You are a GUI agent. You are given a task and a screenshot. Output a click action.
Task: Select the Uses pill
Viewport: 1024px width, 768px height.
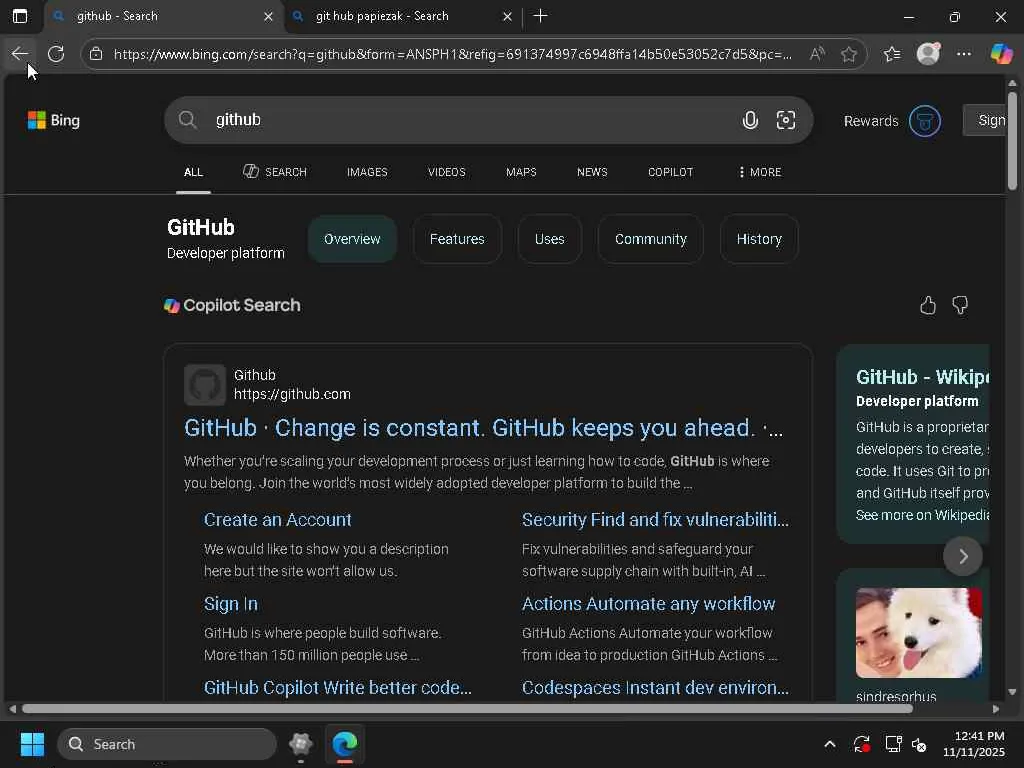point(549,239)
